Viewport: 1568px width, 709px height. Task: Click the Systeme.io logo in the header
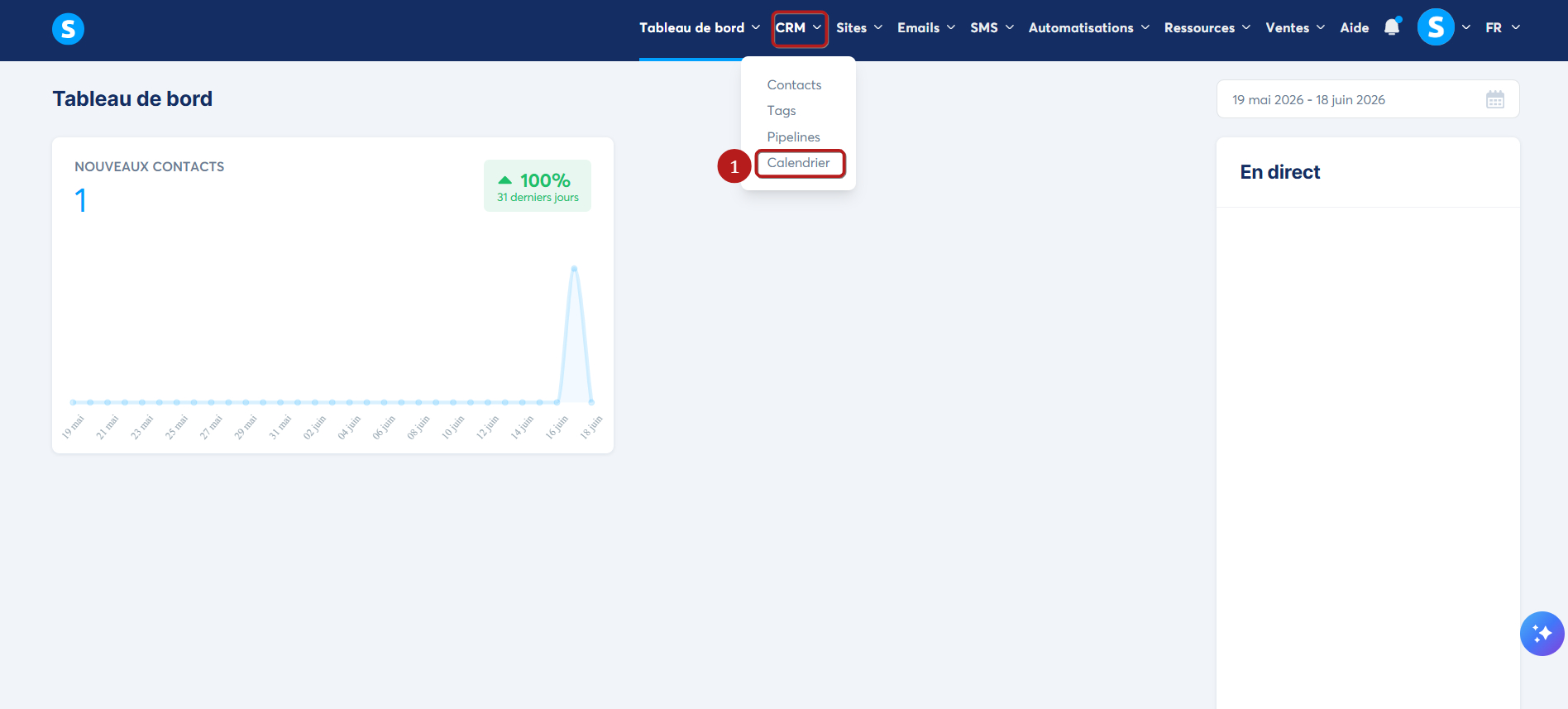pos(68,29)
